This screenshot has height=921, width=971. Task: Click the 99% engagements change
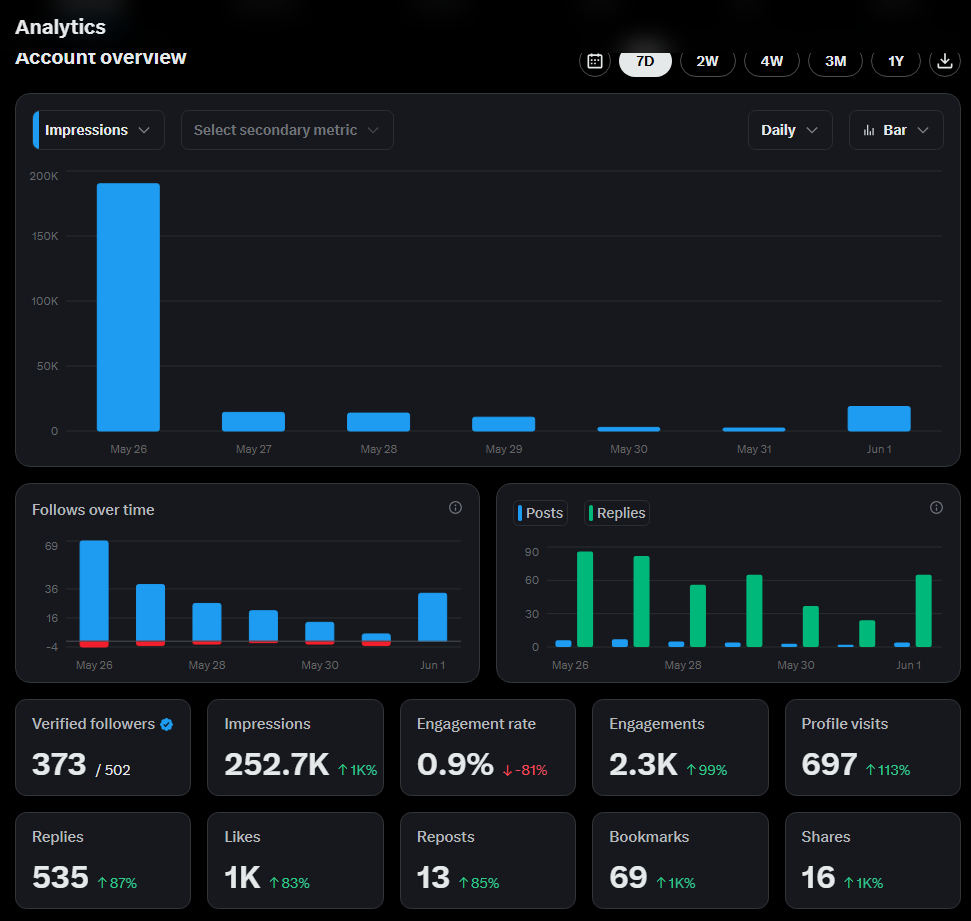click(707, 770)
